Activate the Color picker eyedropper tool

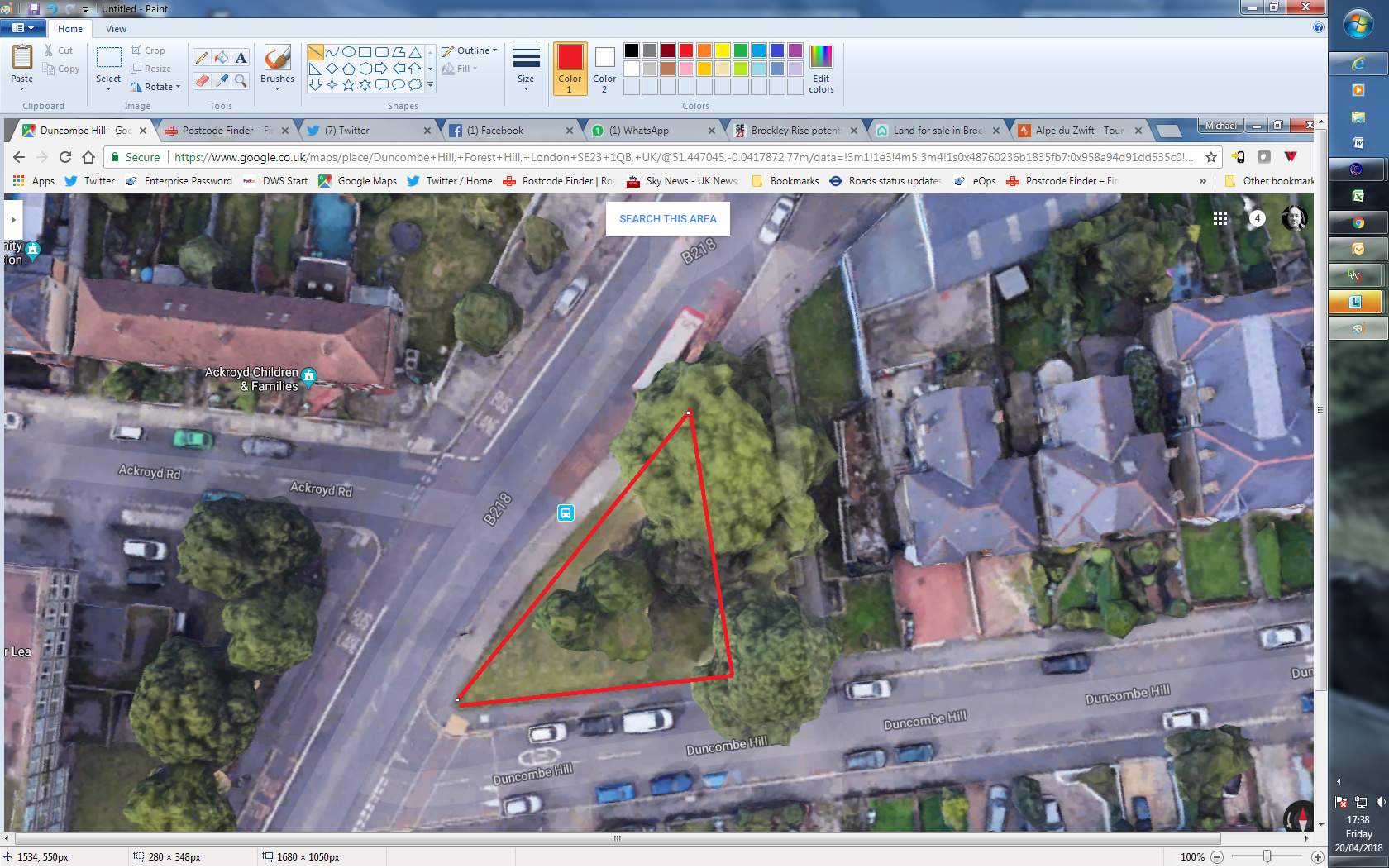[222, 80]
